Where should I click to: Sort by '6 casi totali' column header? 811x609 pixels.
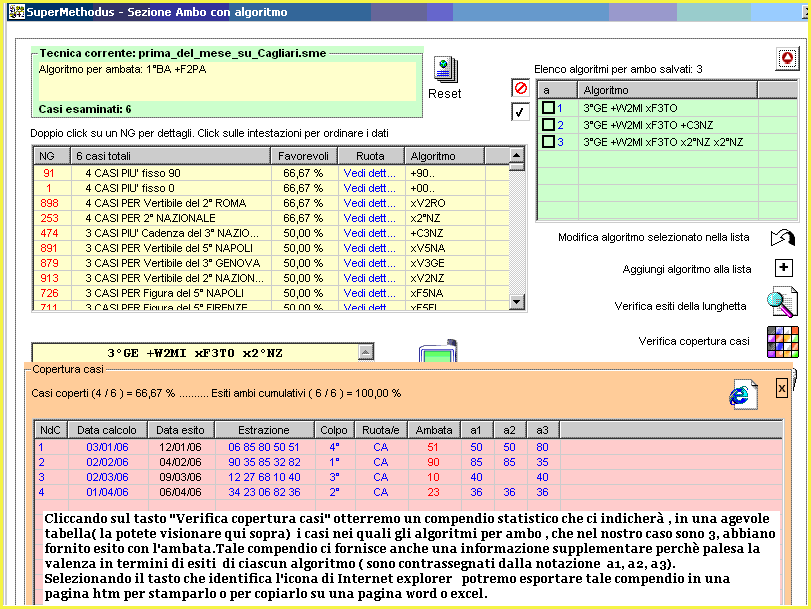pyautogui.click(x=170, y=156)
